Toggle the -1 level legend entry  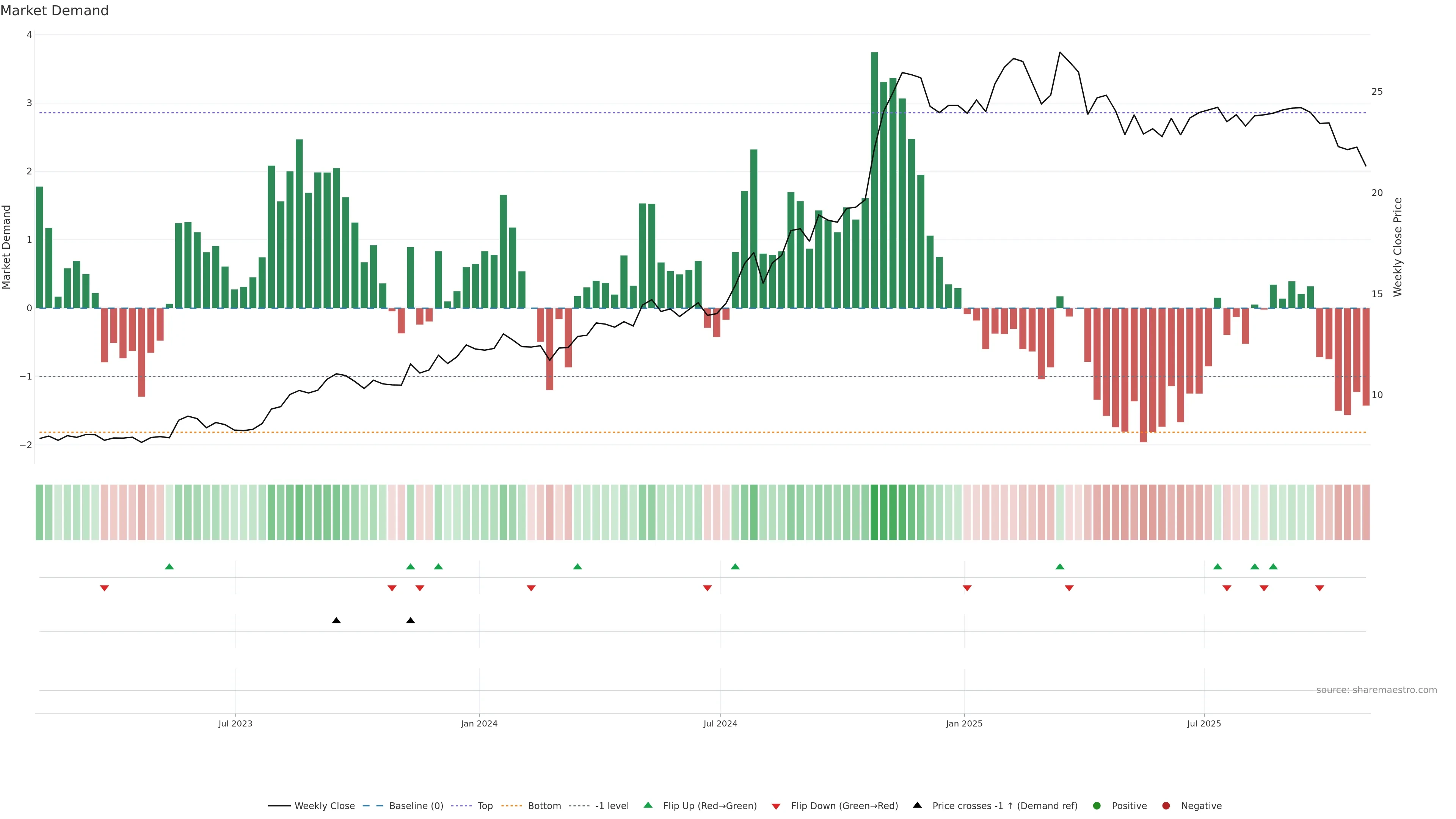coord(612,805)
